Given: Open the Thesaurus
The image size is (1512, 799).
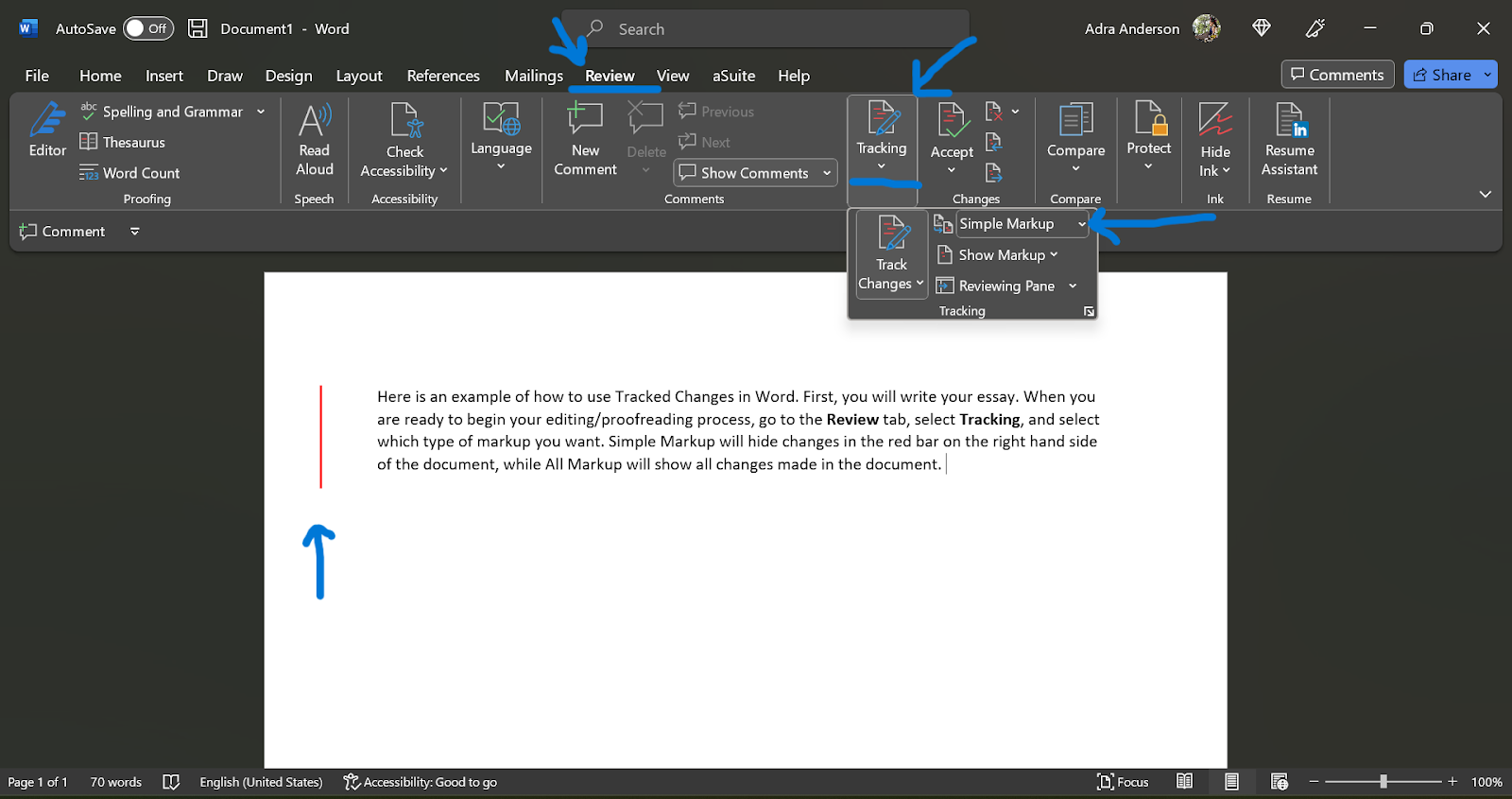Looking at the screenshot, I should click(123, 142).
